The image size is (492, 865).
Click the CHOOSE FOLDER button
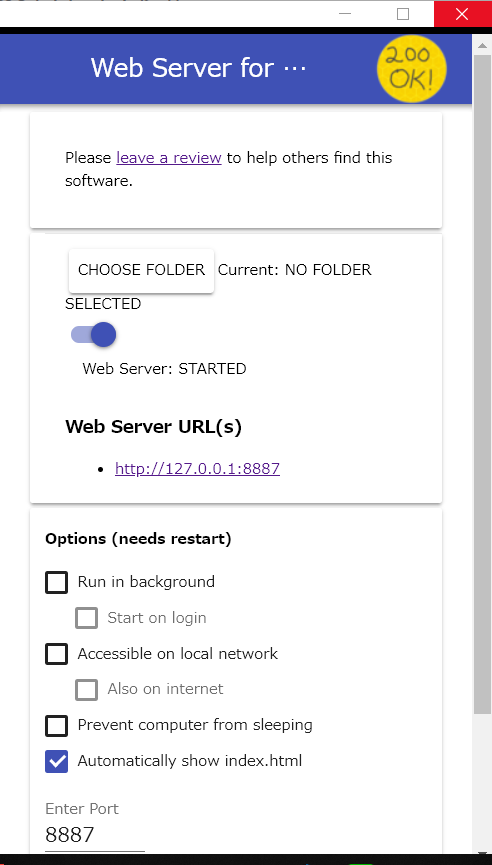coord(141,270)
